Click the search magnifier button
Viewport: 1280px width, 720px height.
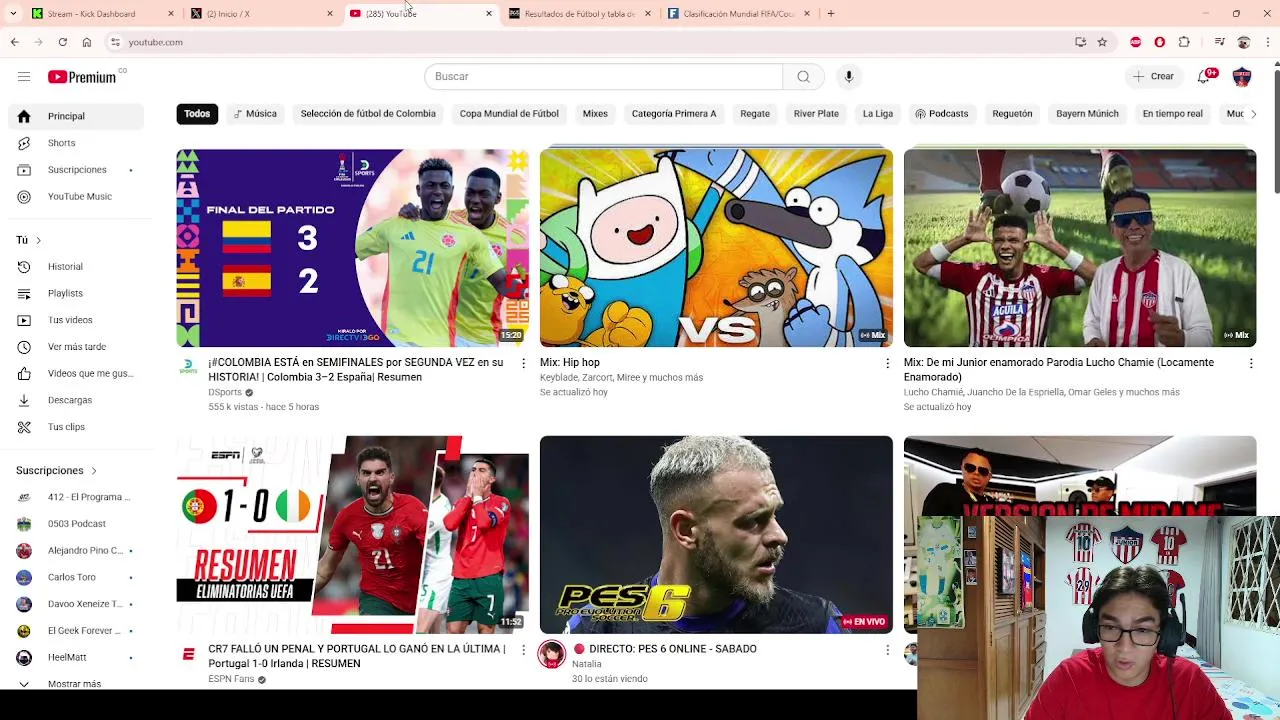pos(803,77)
